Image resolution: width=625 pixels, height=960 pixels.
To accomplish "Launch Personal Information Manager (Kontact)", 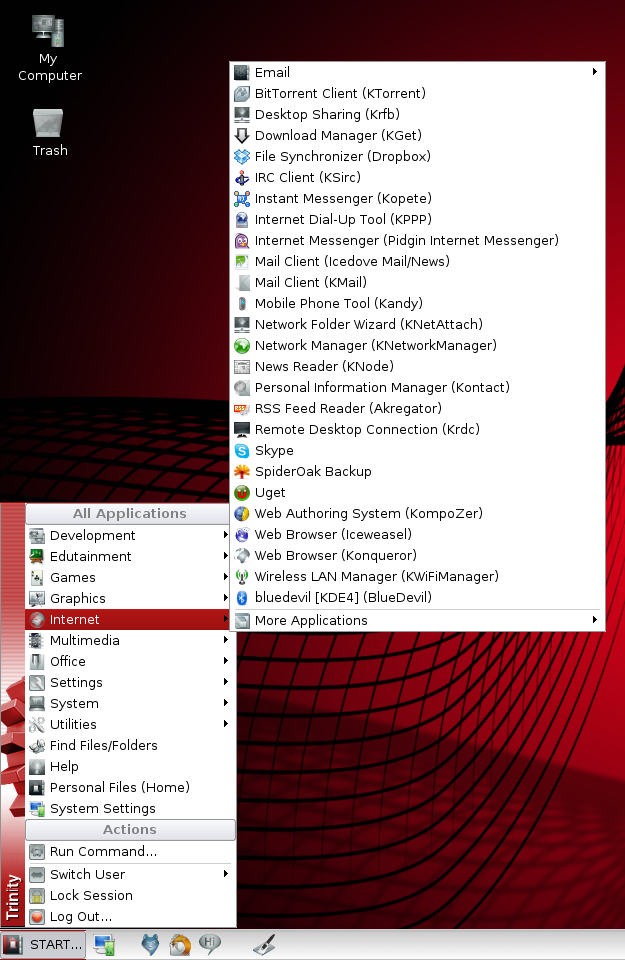I will click(417, 388).
